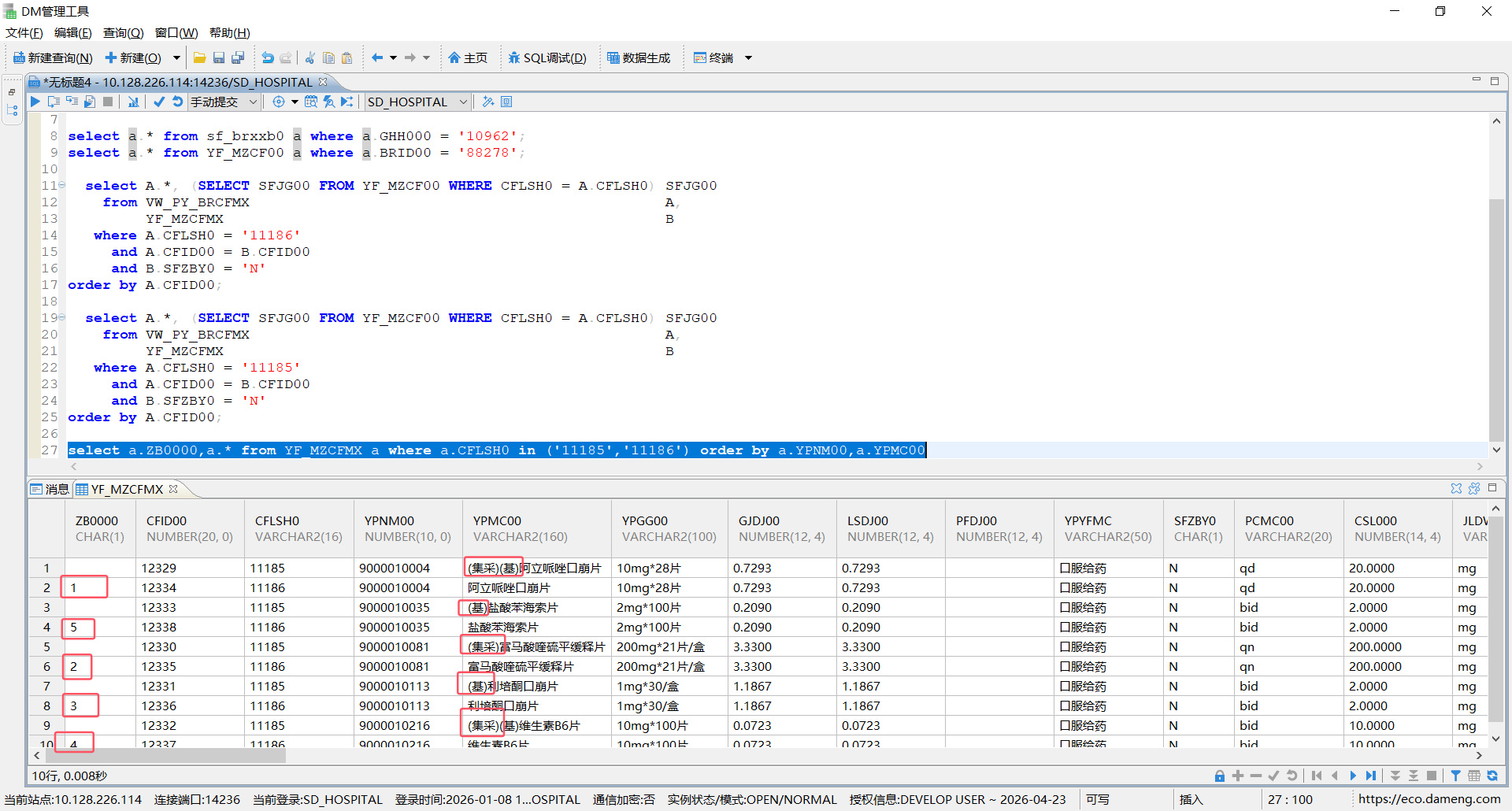Expand the 新建 dropdown arrow
1512x811 pixels.
[x=176, y=57]
